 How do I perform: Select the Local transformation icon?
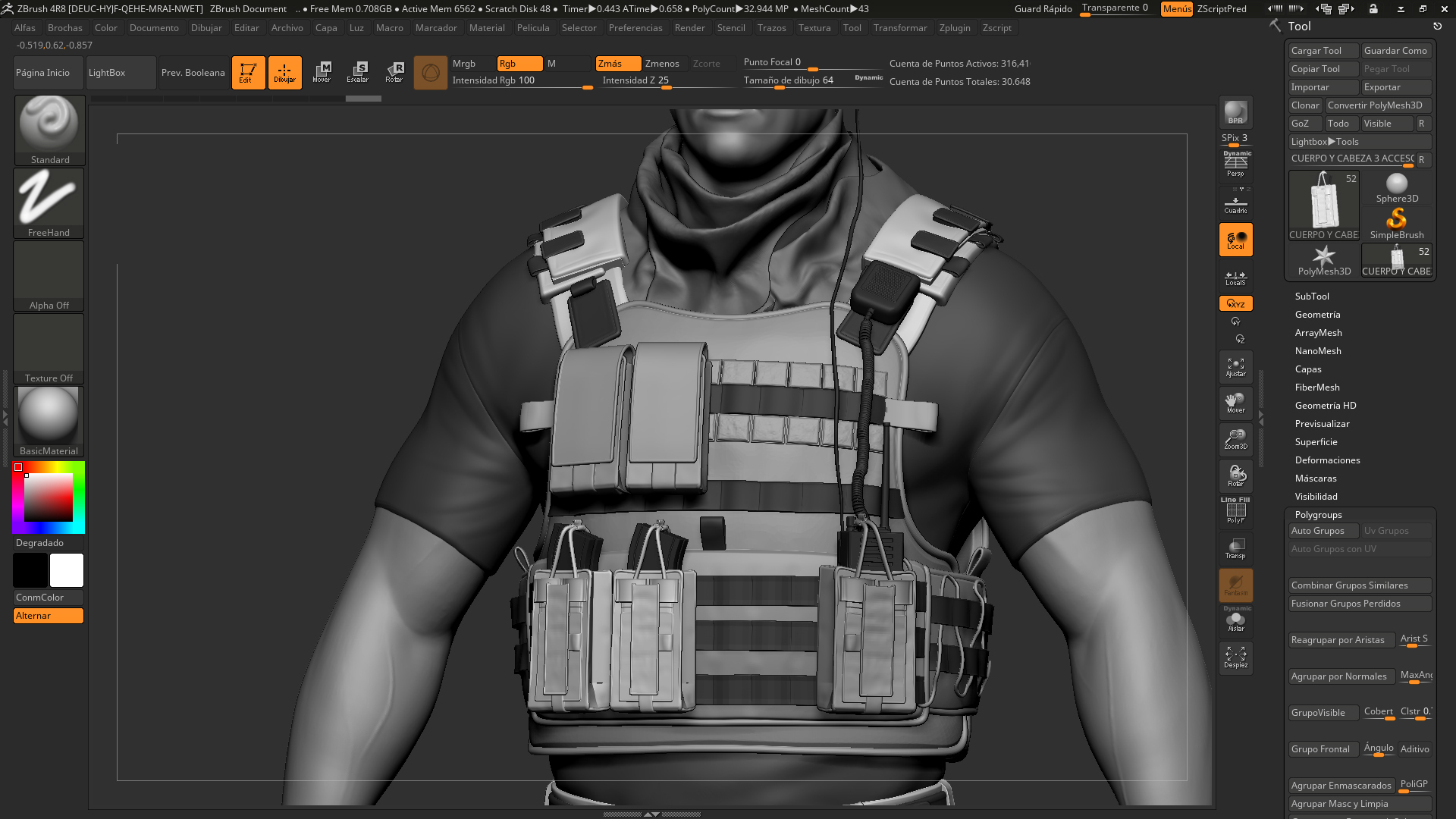tap(1235, 239)
